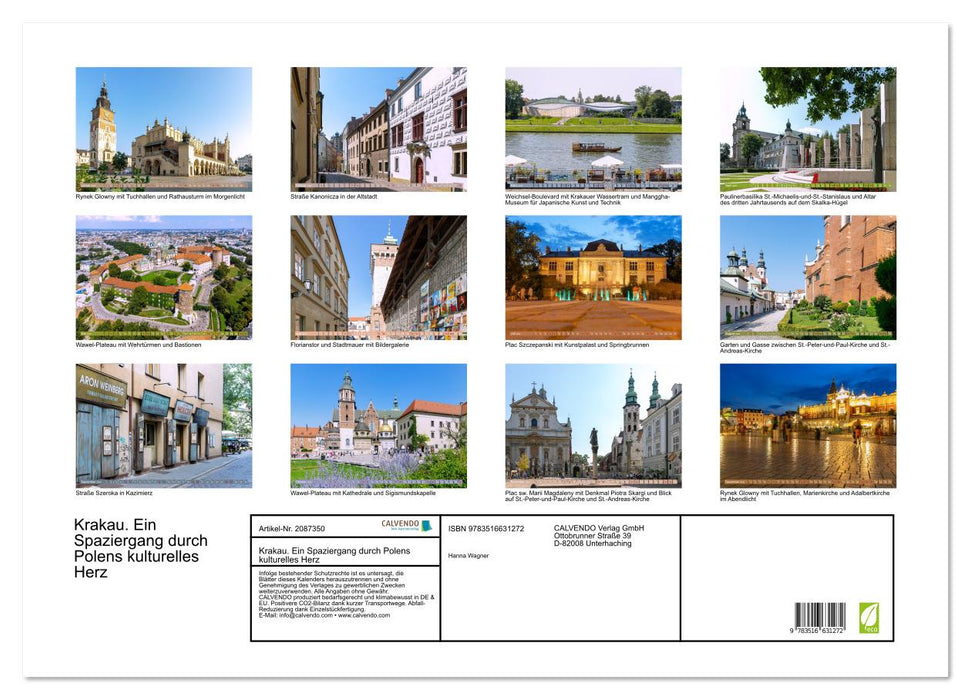This screenshot has width=971, height=700.
Task: Click the green eco leaf logo
Action: pyautogui.click(x=872, y=617)
